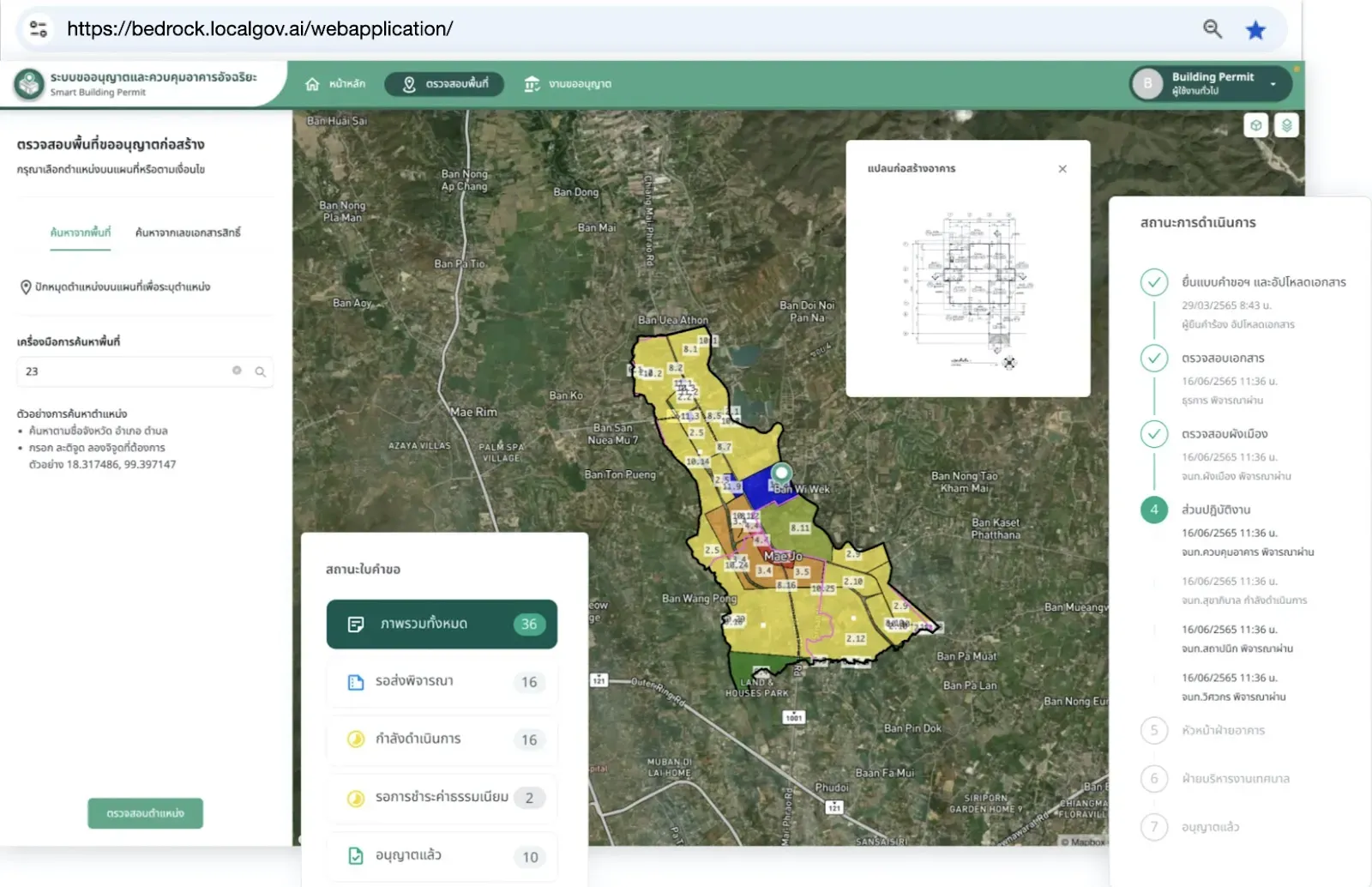Click the document icon on รอส่งพิจารณา card
The width and height of the screenshot is (1372, 887).
coord(356,682)
